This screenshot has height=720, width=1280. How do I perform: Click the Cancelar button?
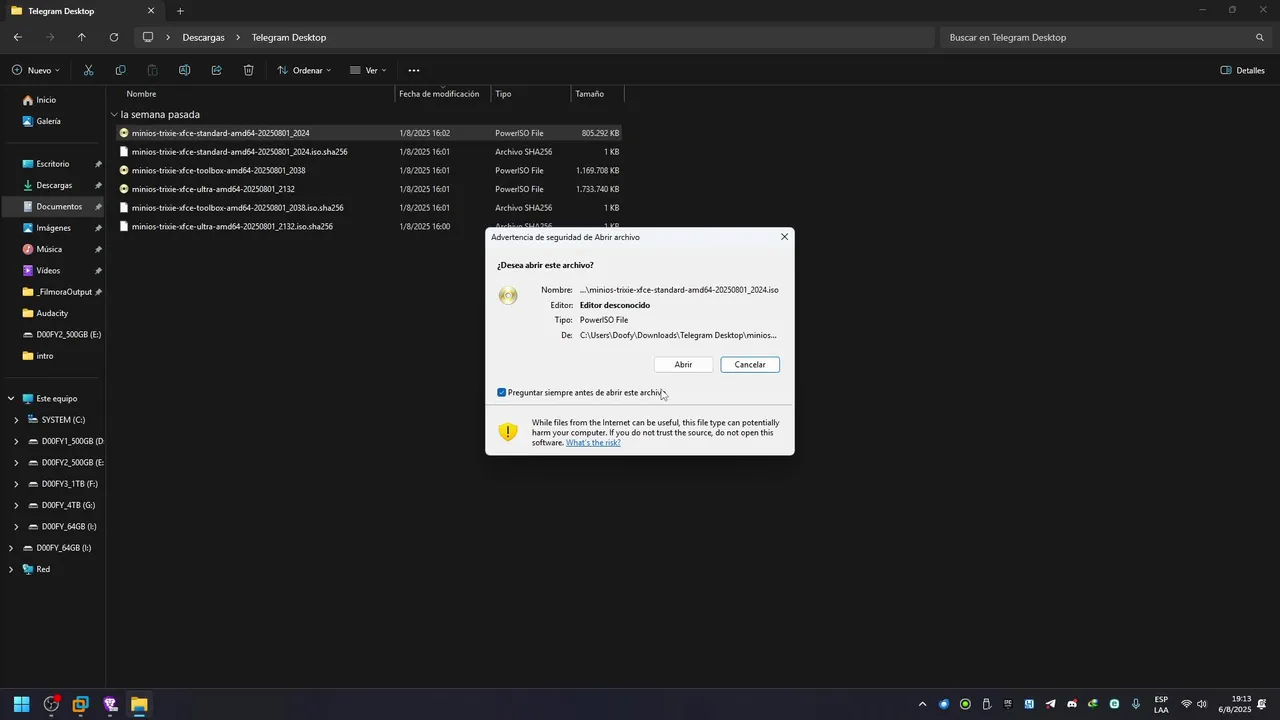point(750,364)
